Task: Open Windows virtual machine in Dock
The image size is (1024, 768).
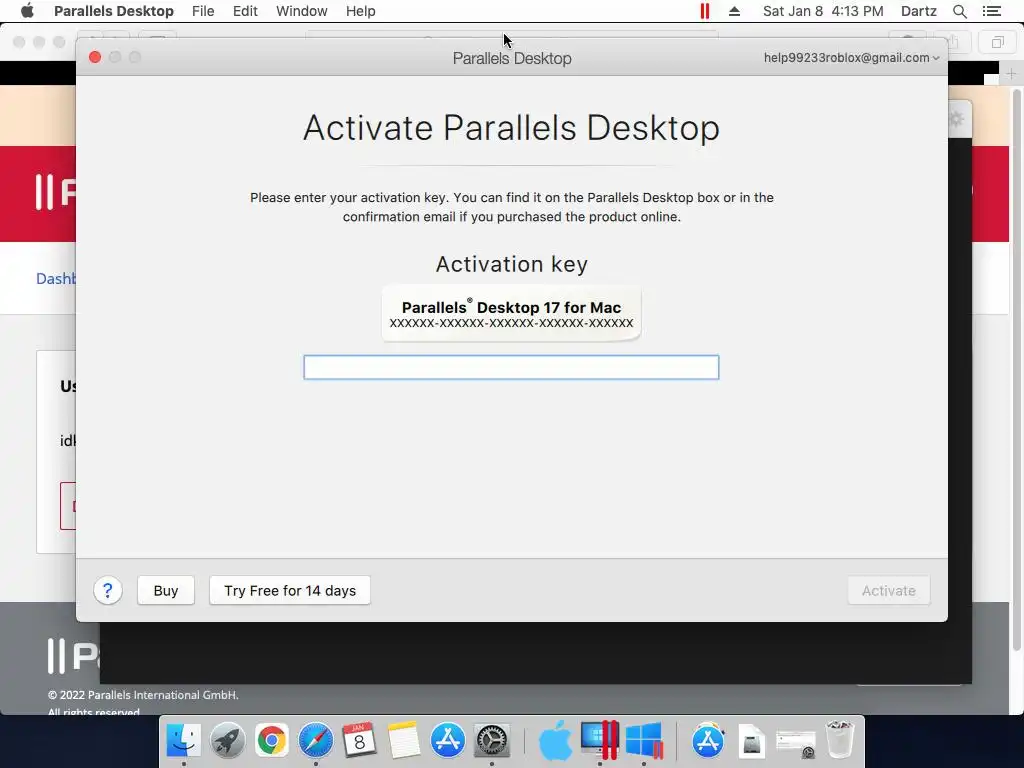Action: click(644, 741)
